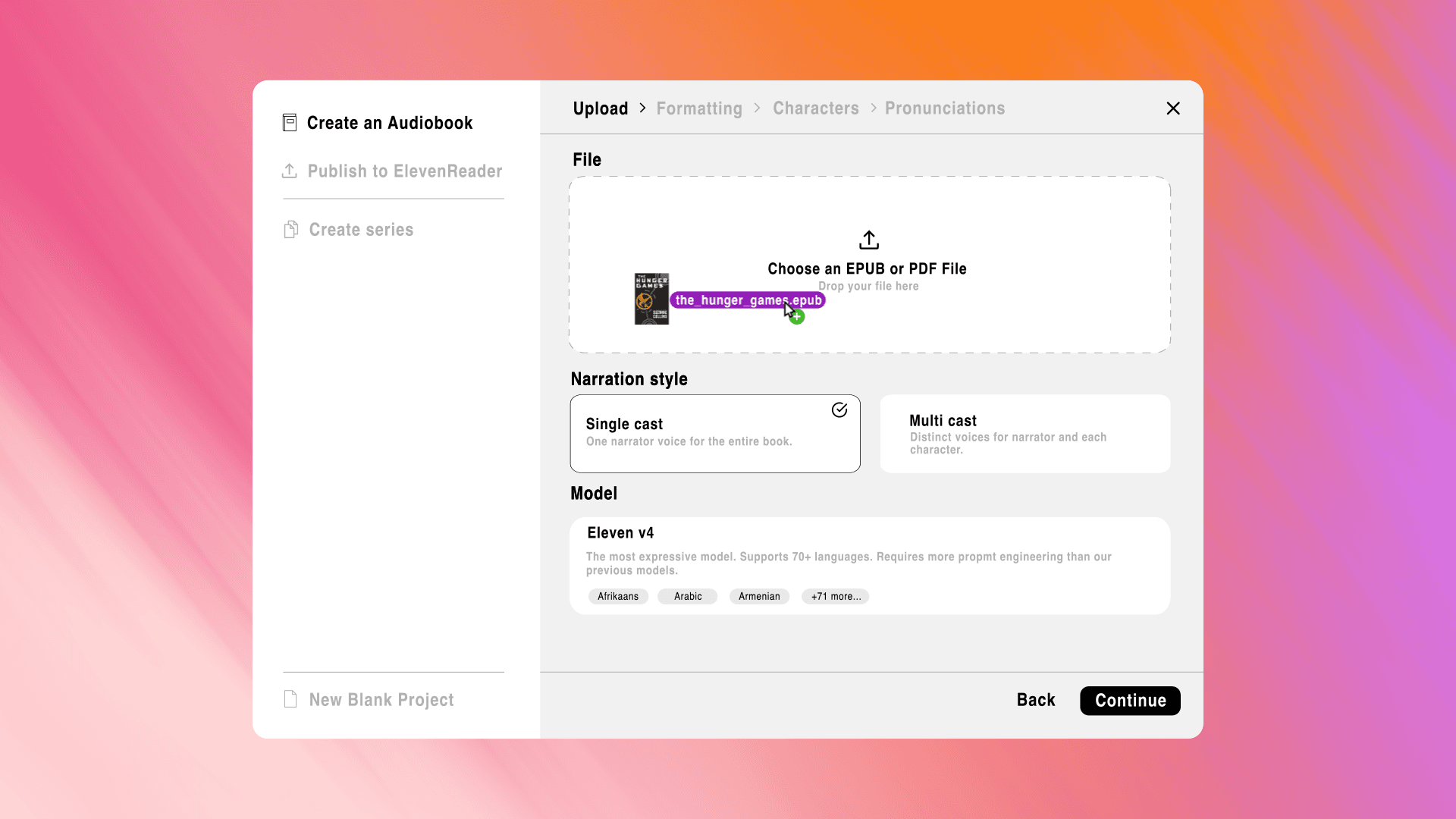The width and height of the screenshot is (1456, 819).
Task: Go to the Characters step
Action: pyautogui.click(x=816, y=108)
